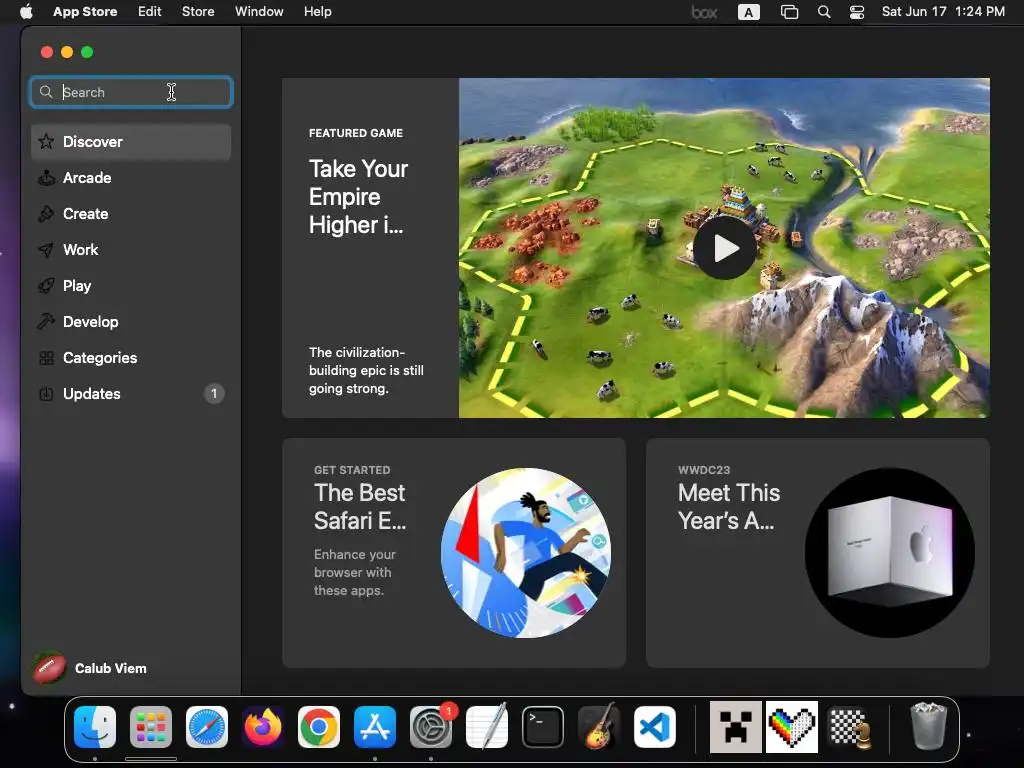The width and height of the screenshot is (1024, 768).
Task: Launch Chess from the Dock
Action: (849, 727)
